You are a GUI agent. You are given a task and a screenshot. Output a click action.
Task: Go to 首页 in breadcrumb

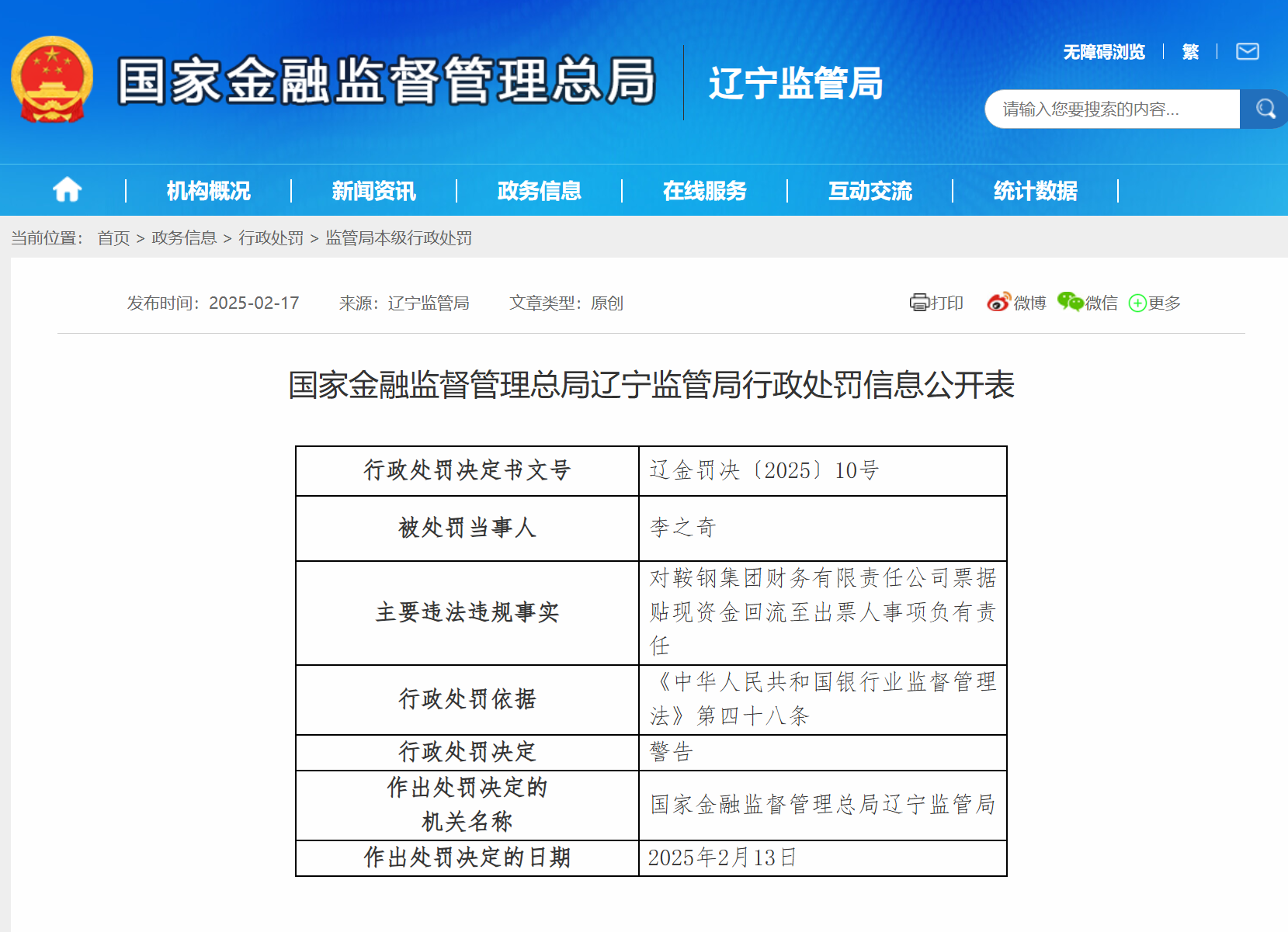(113, 238)
